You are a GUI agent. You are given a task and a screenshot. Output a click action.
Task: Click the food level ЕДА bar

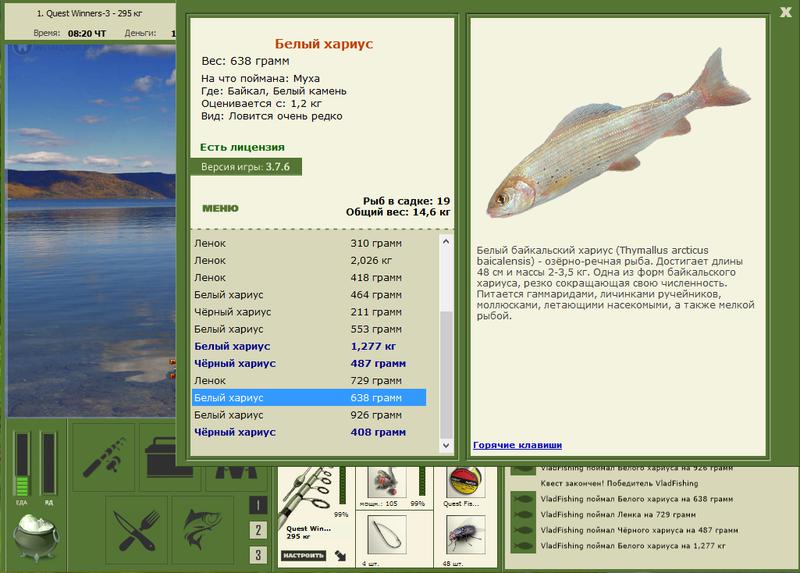click(22, 464)
